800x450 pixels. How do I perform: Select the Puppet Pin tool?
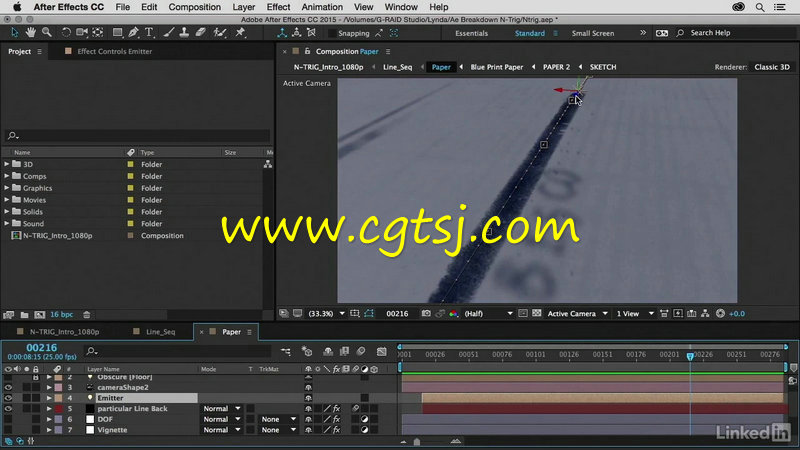click(240, 33)
